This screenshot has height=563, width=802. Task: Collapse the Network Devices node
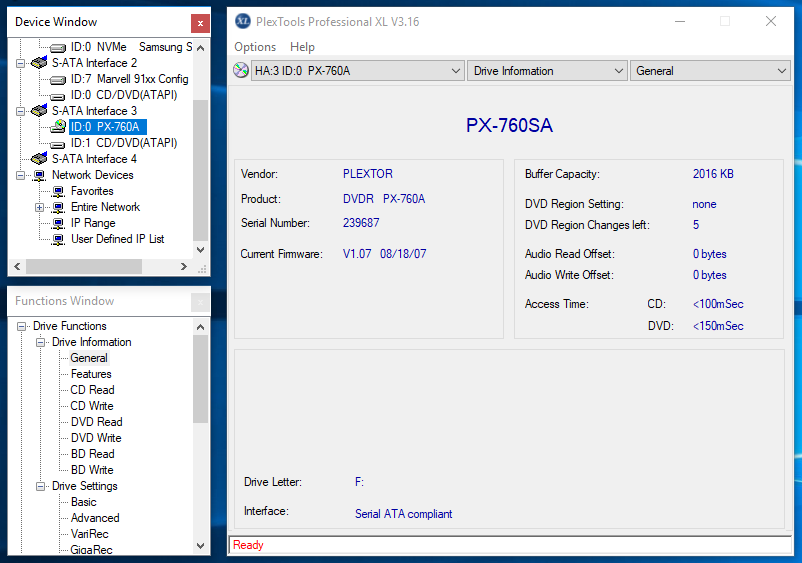pyautogui.click(x=20, y=175)
